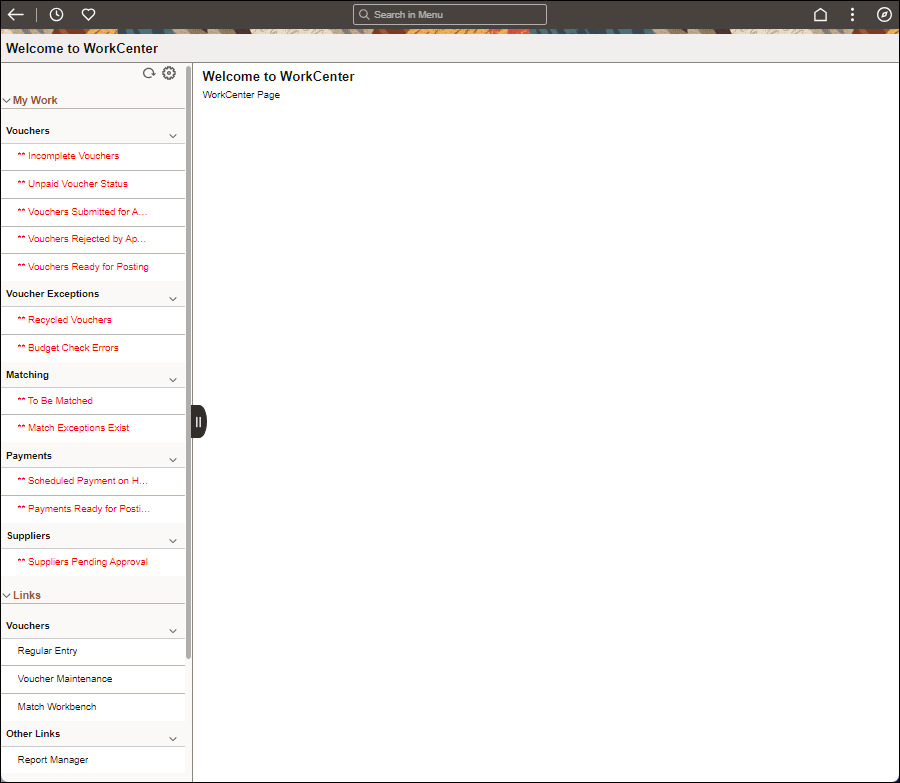Open Scheduled Payment on H... link
Screen dimensions: 900x783
83,481
